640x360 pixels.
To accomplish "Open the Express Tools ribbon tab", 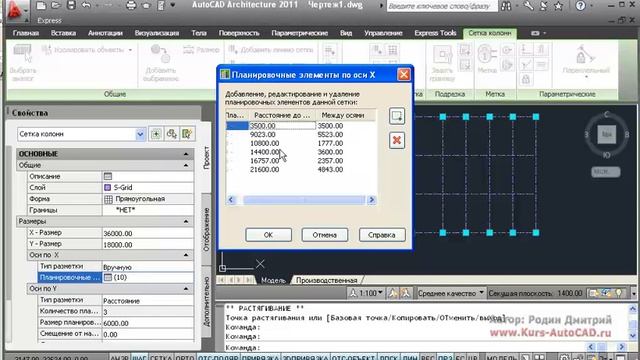I will tap(435, 33).
